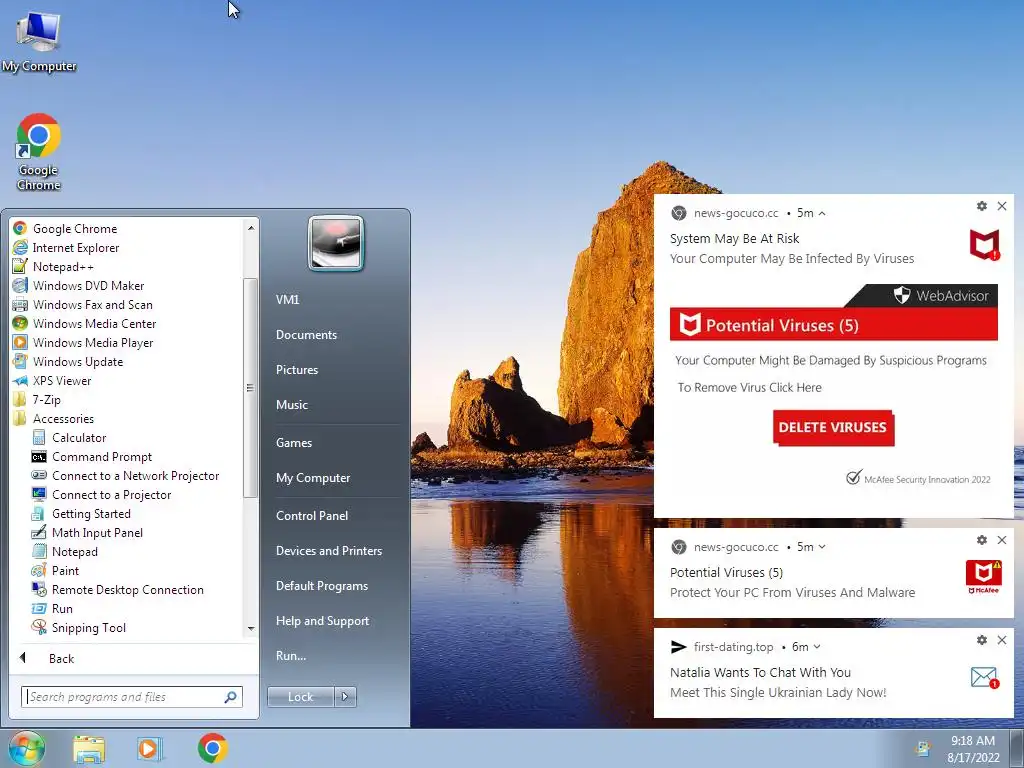
Task: Open Music from the Start menu
Action: [x=292, y=405]
